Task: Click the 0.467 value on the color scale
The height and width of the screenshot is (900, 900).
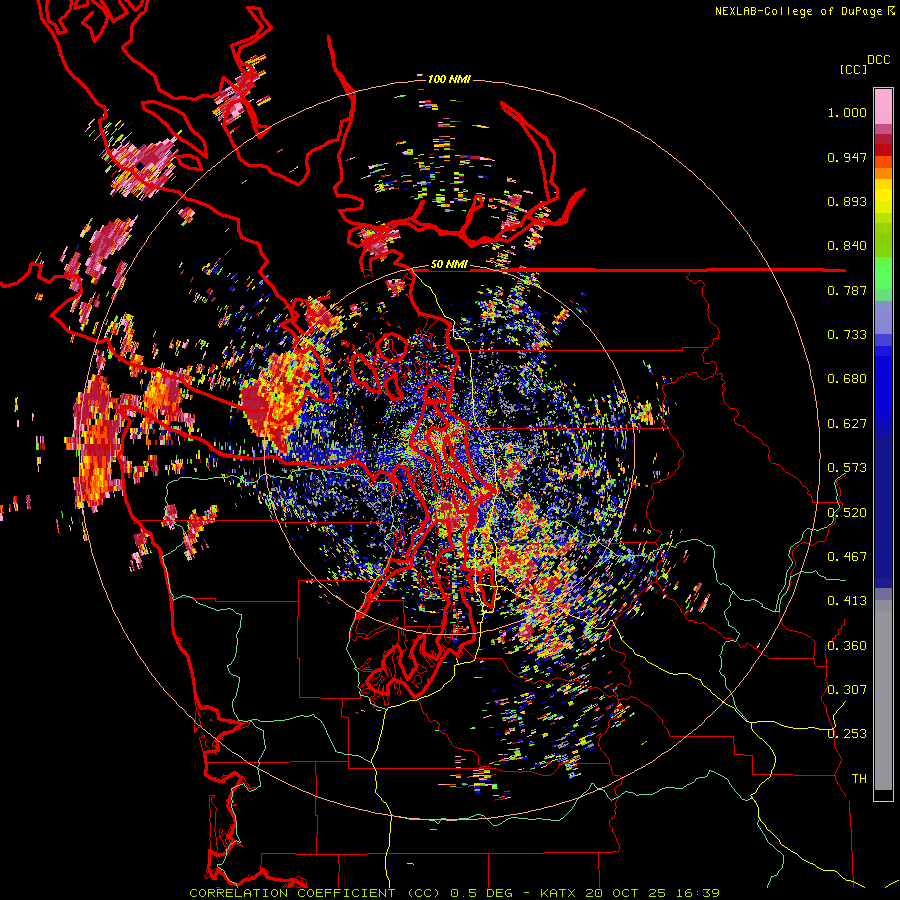Action: (847, 557)
